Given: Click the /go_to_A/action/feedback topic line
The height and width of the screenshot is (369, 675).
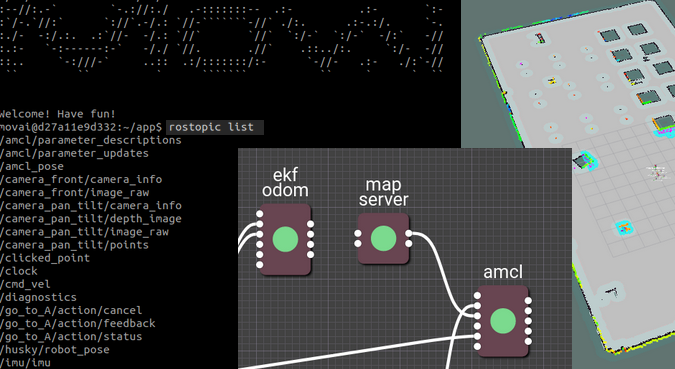Looking at the screenshot, I should point(77,323).
